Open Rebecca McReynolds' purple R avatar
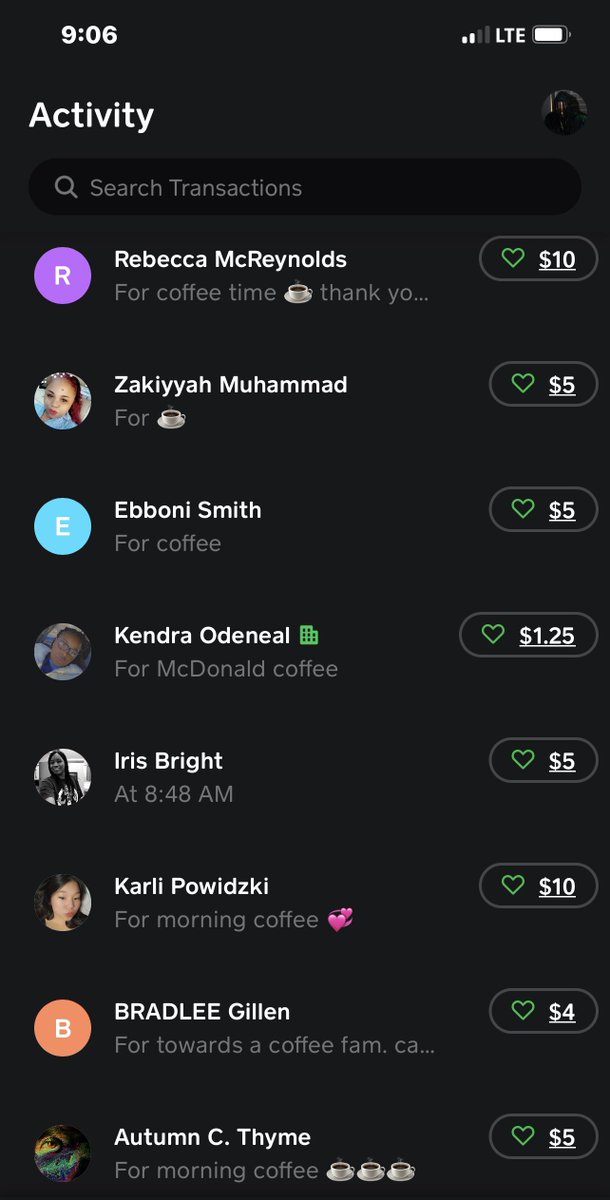The height and width of the screenshot is (1200, 610). pyautogui.click(x=62, y=275)
